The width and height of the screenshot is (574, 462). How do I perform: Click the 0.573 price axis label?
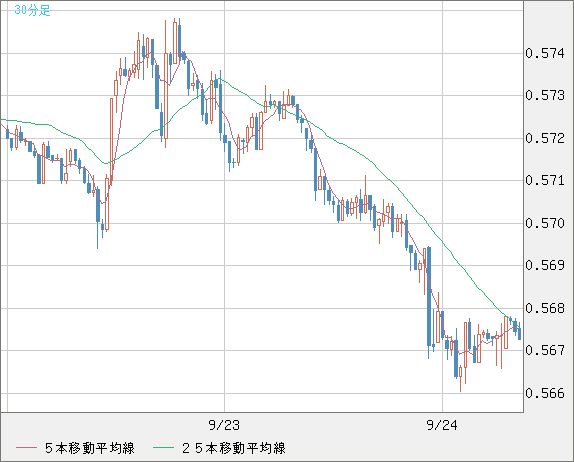(545, 96)
